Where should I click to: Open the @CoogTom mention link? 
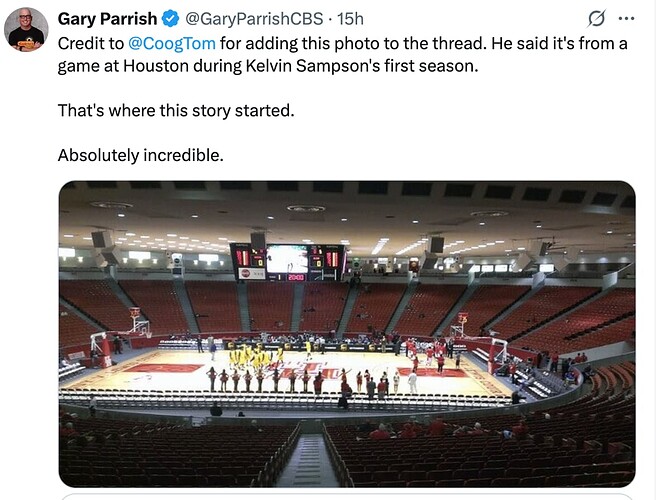[167, 43]
